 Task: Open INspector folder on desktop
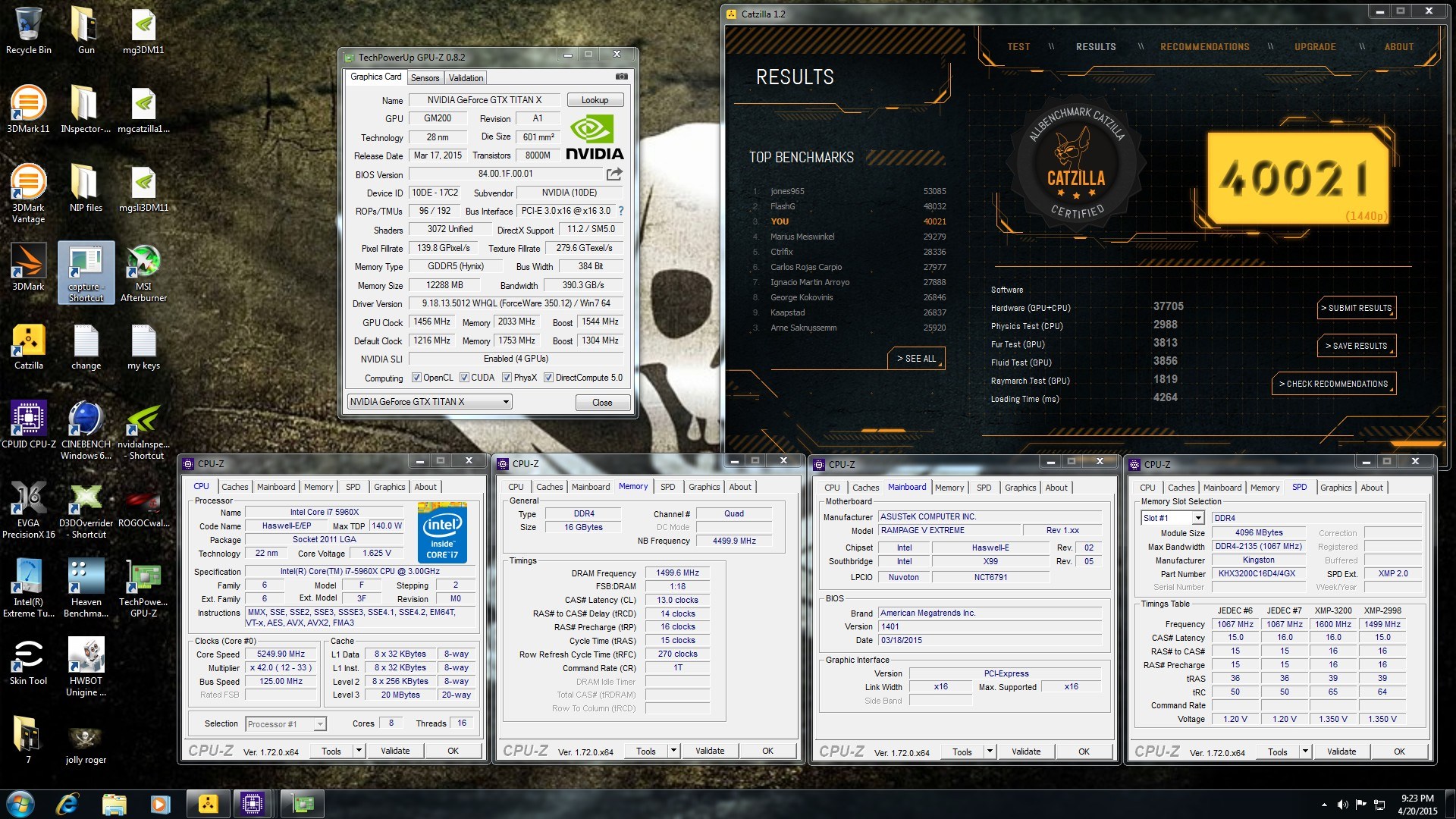tap(86, 109)
